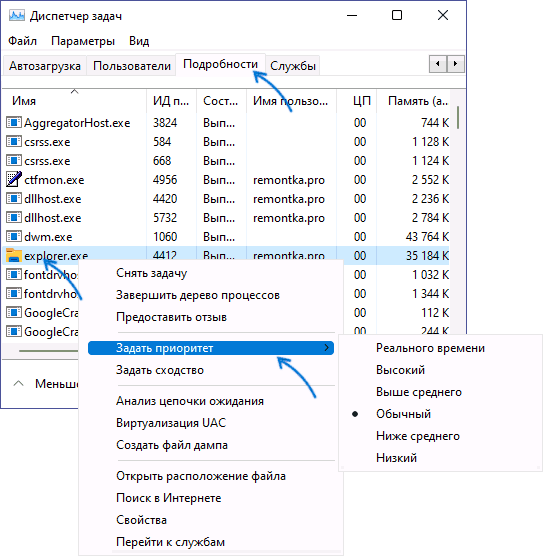Toggle Виртуализация UAC in context menu

pos(171,423)
